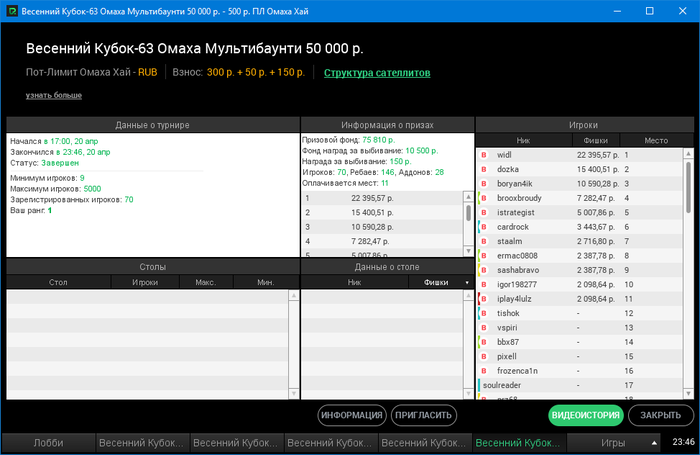
Task: Switch to the Лобби tab
Action: pos(48,443)
